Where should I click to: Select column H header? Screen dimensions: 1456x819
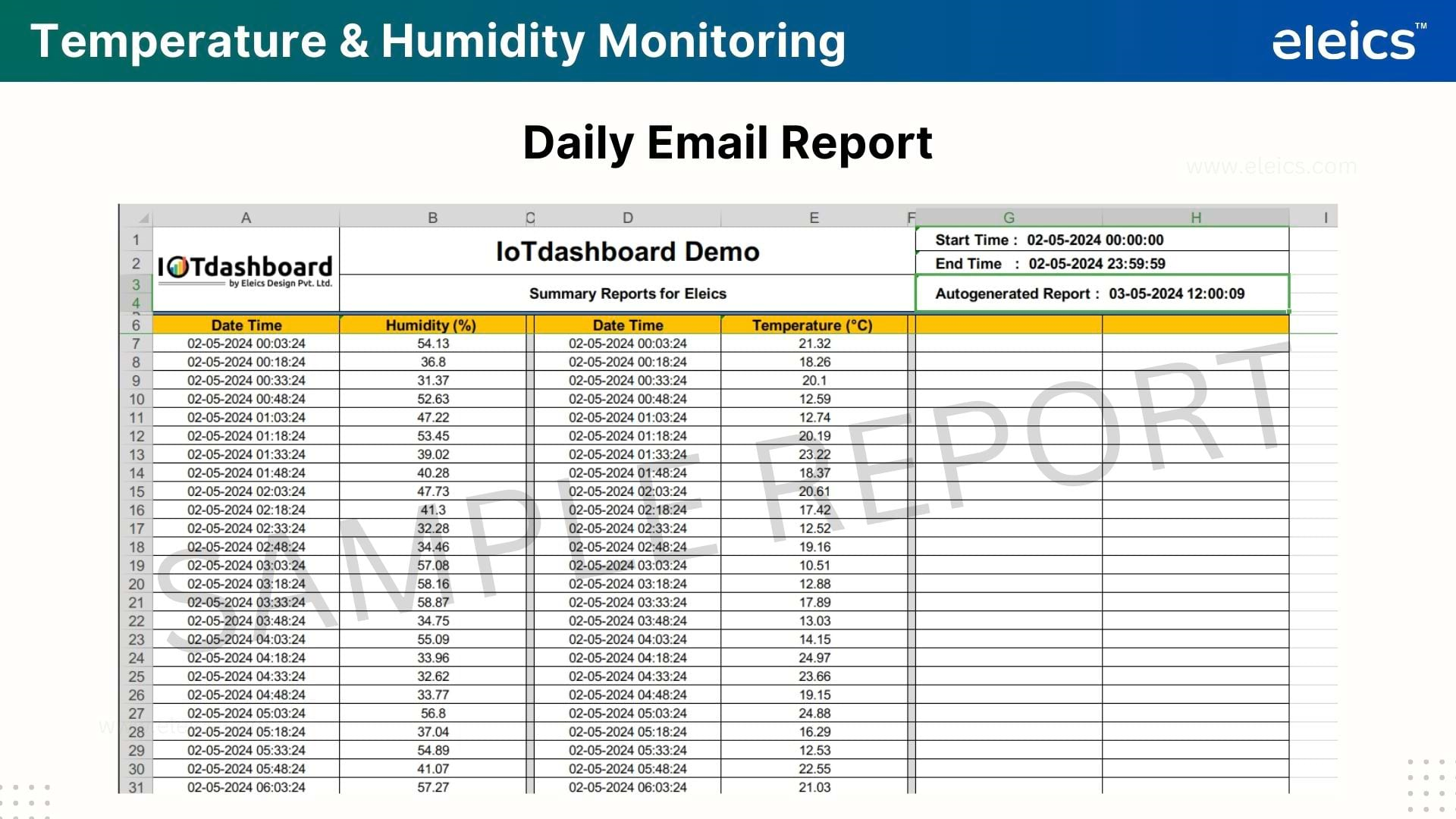pos(1196,218)
